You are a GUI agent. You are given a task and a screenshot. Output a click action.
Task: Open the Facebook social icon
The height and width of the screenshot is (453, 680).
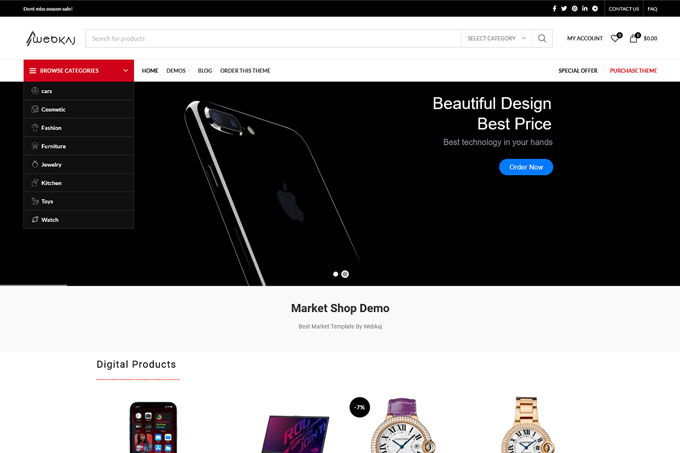pos(554,9)
